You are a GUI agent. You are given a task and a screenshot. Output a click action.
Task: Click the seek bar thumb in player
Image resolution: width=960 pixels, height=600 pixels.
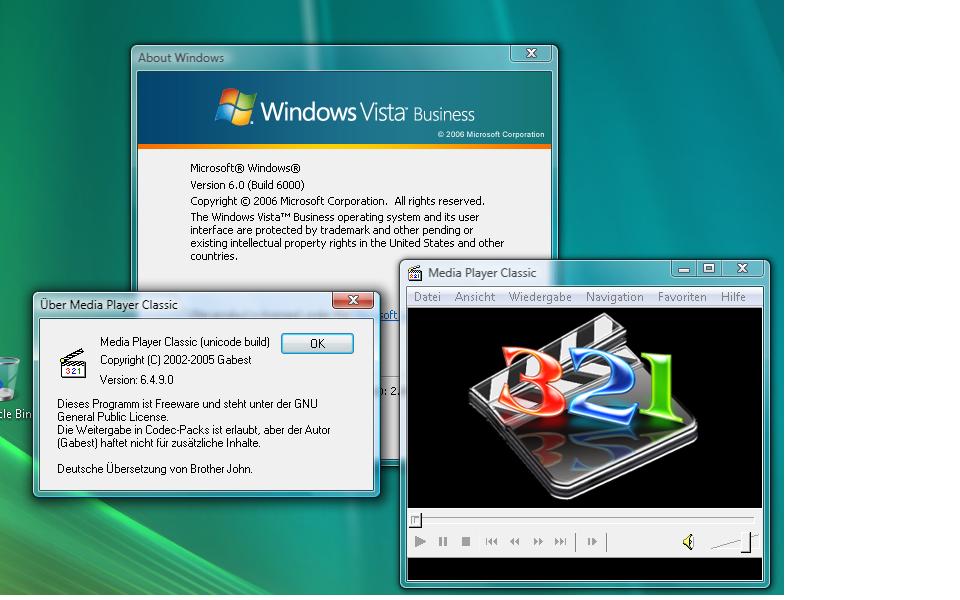point(416,520)
